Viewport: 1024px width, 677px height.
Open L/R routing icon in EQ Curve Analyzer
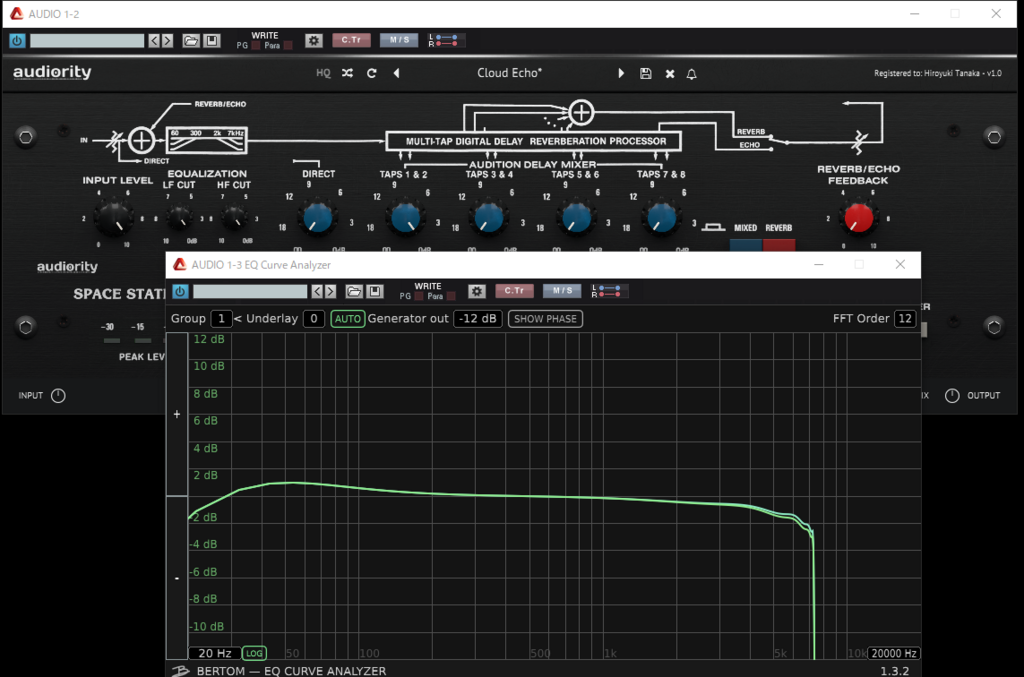coord(609,291)
